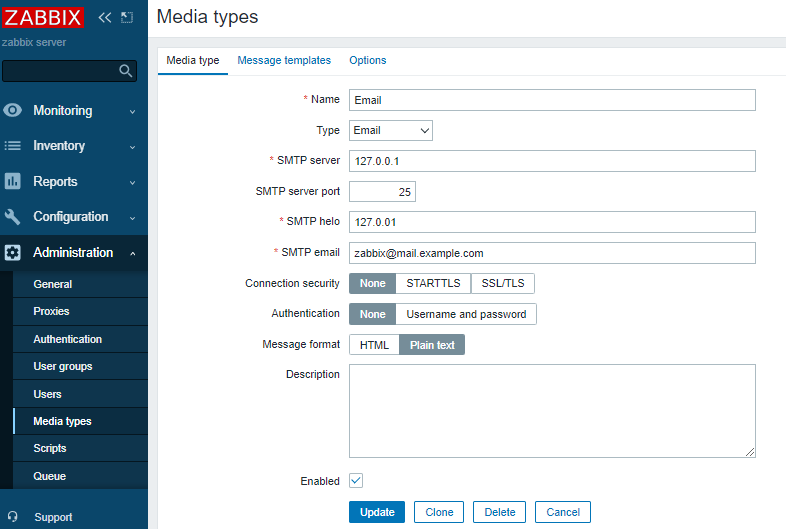Viewport: 786px width, 529px height.
Task: Switch to the Media type tab
Action: (192, 60)
